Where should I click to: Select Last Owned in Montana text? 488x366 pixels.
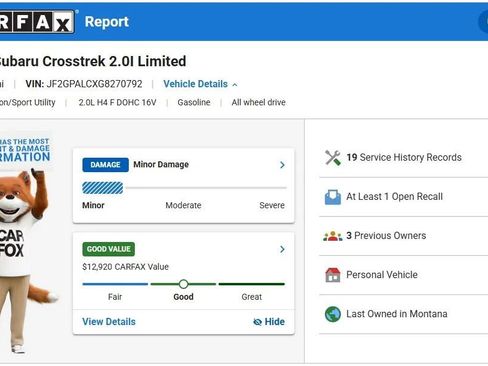397,314
